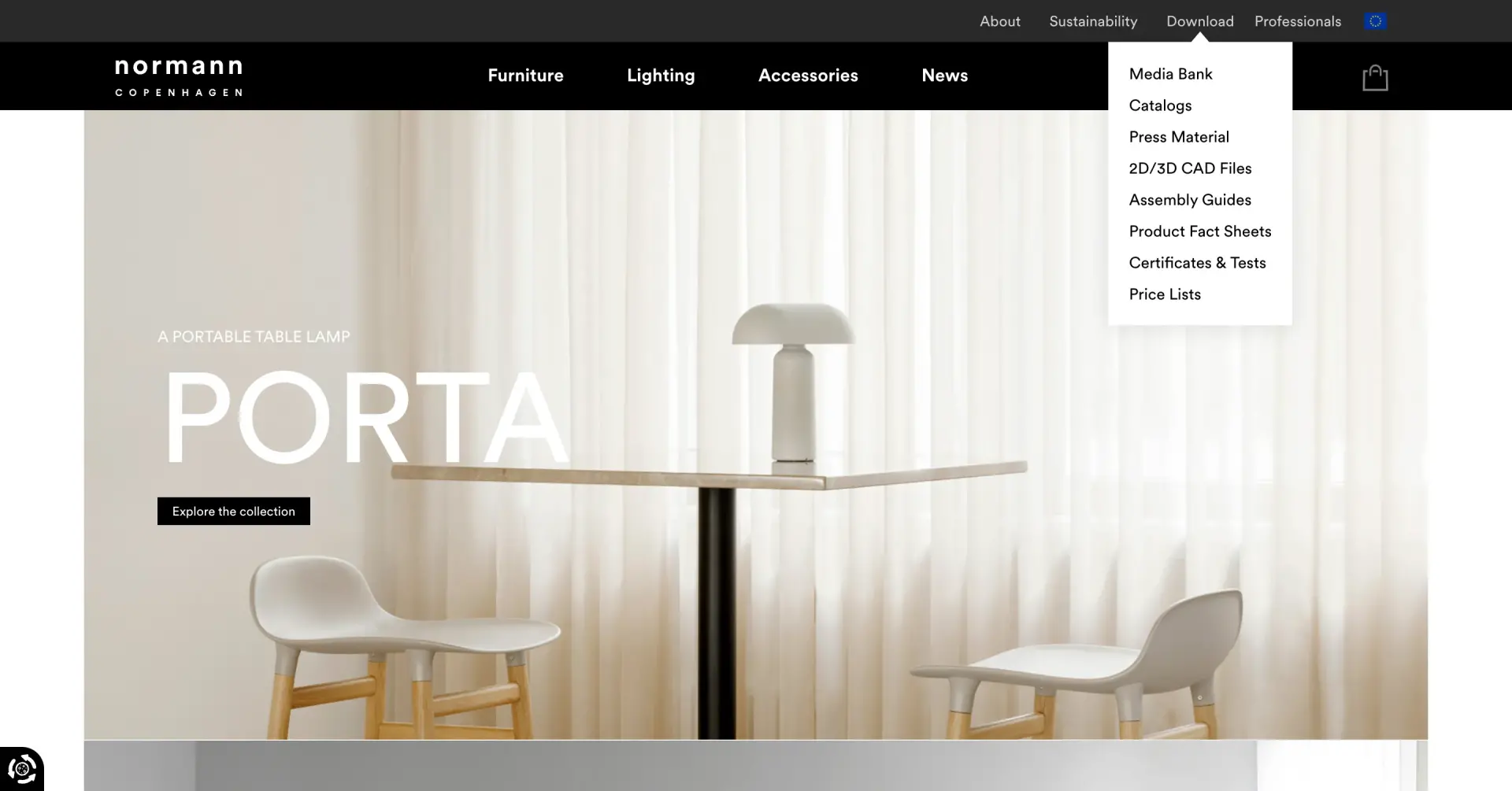Go to the Furniture section

pyautogui.click(x=525, y=76)
